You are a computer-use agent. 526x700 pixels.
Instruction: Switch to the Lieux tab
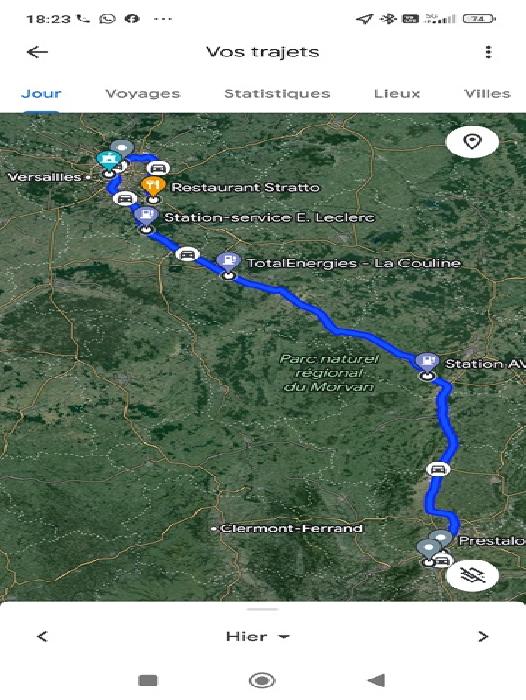pyautogui.click(x=397, y=94)
